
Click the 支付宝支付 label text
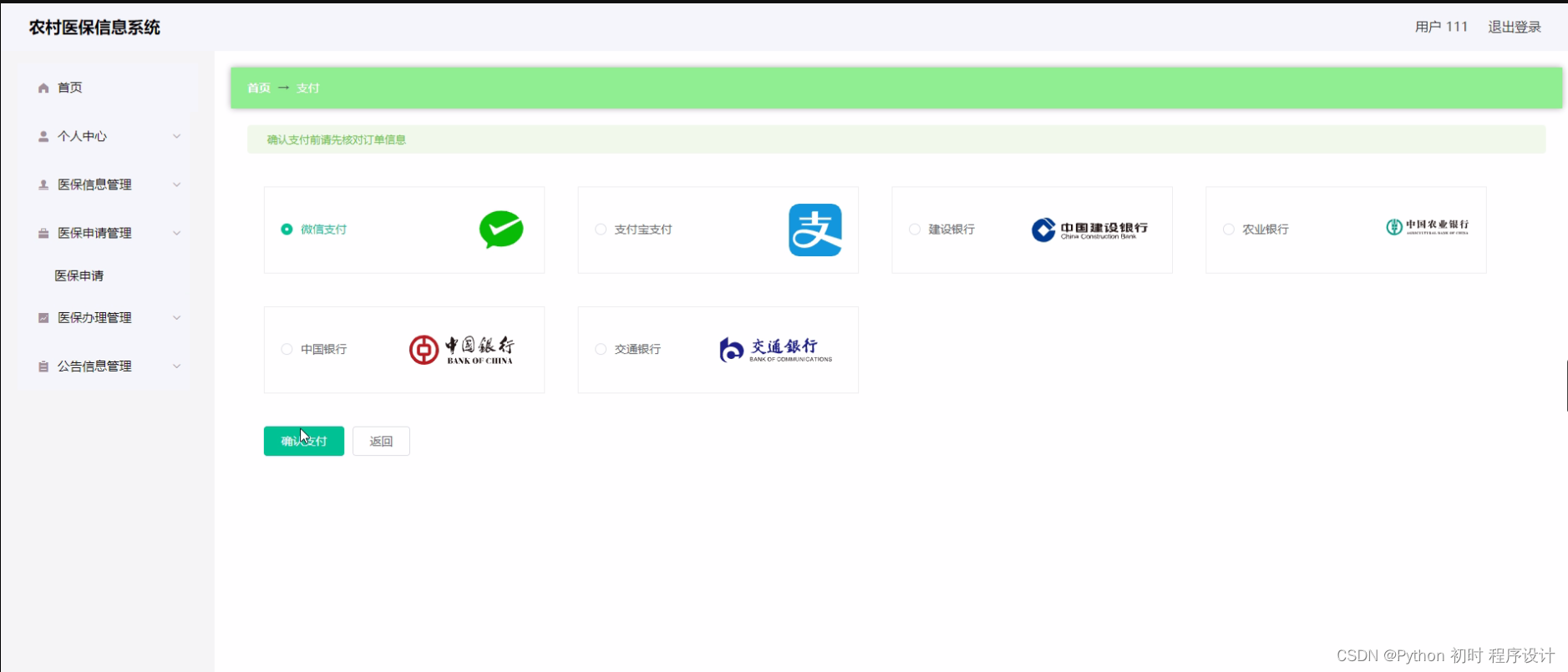(x=643, y=230)
